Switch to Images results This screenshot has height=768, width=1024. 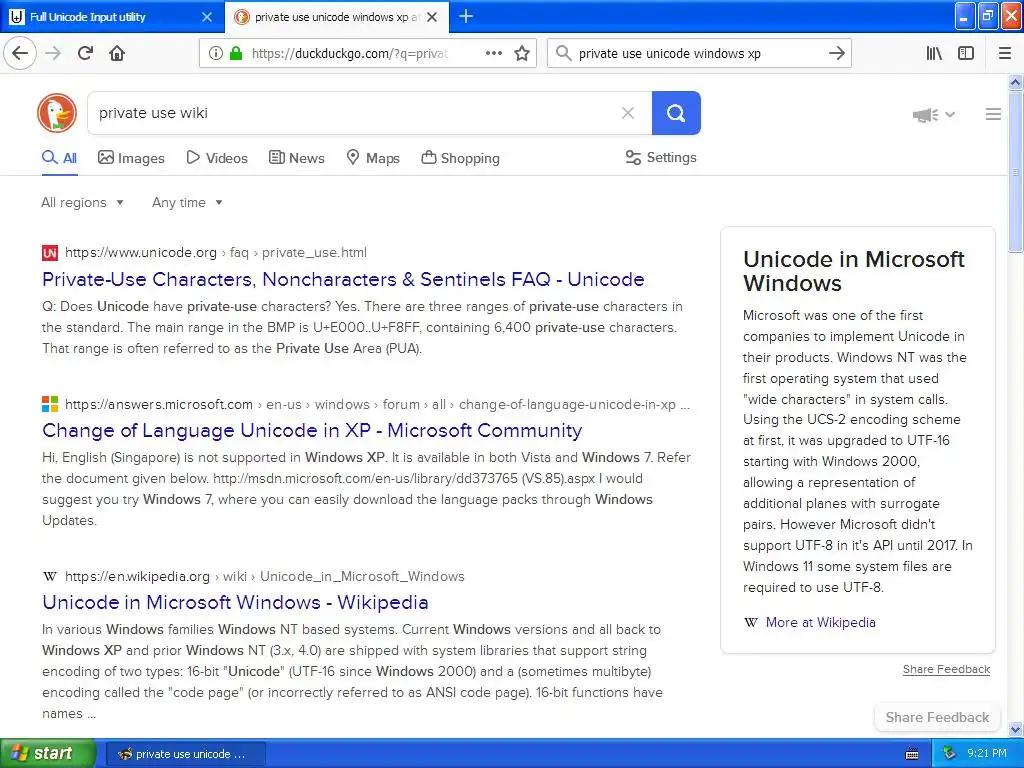(x=131, y=158)
